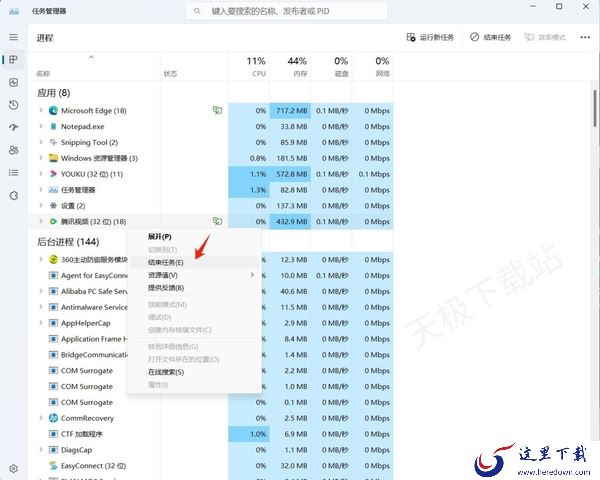Click the 后台进程 (144) group heading
This screenshot has width=600, height=480.
pyautogui.click(x=68, y=242)
